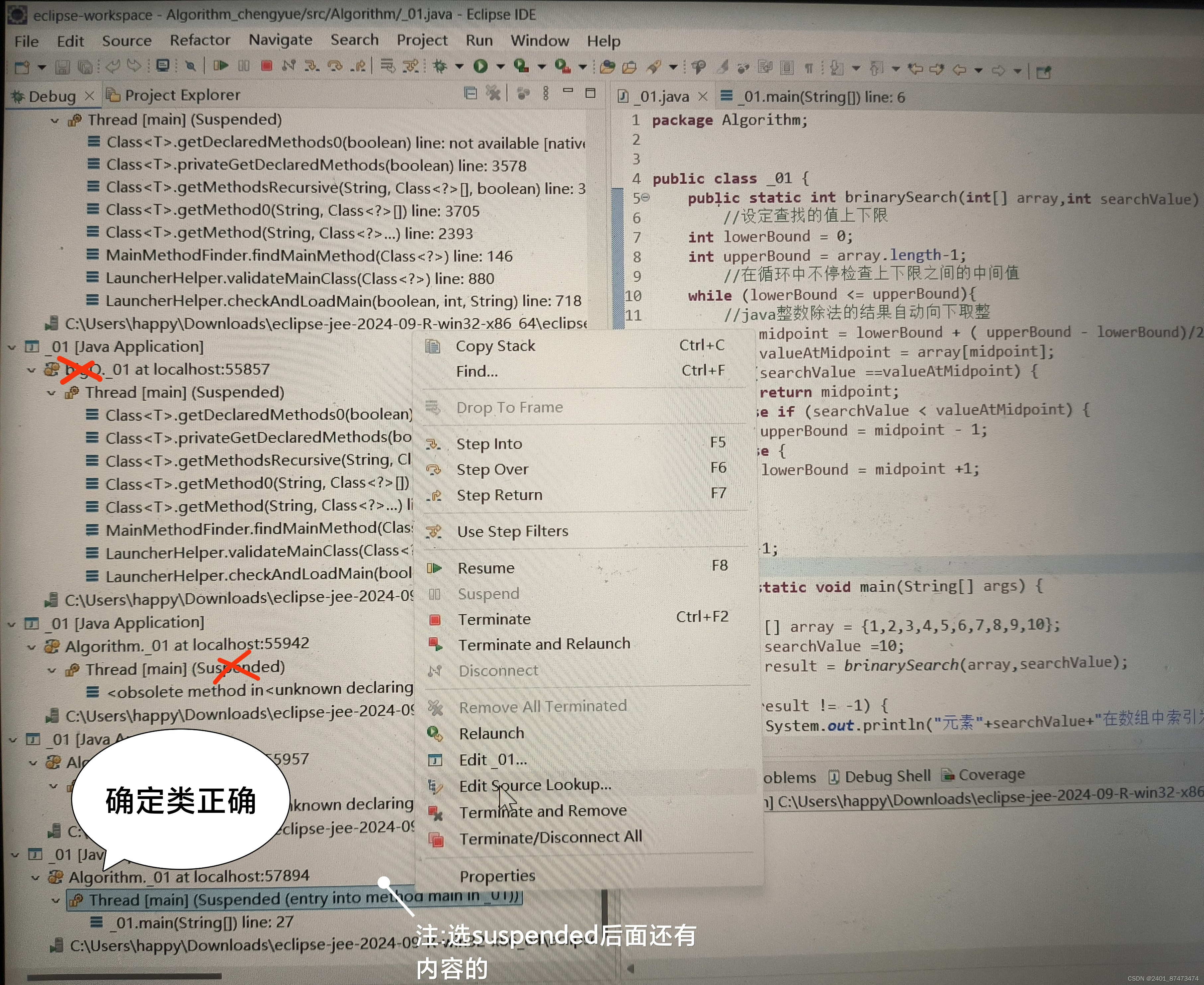This screenshot has height=985, width=1204.
Task: Click the Debug bug icon in the toolbar
Action: [440, 67]
